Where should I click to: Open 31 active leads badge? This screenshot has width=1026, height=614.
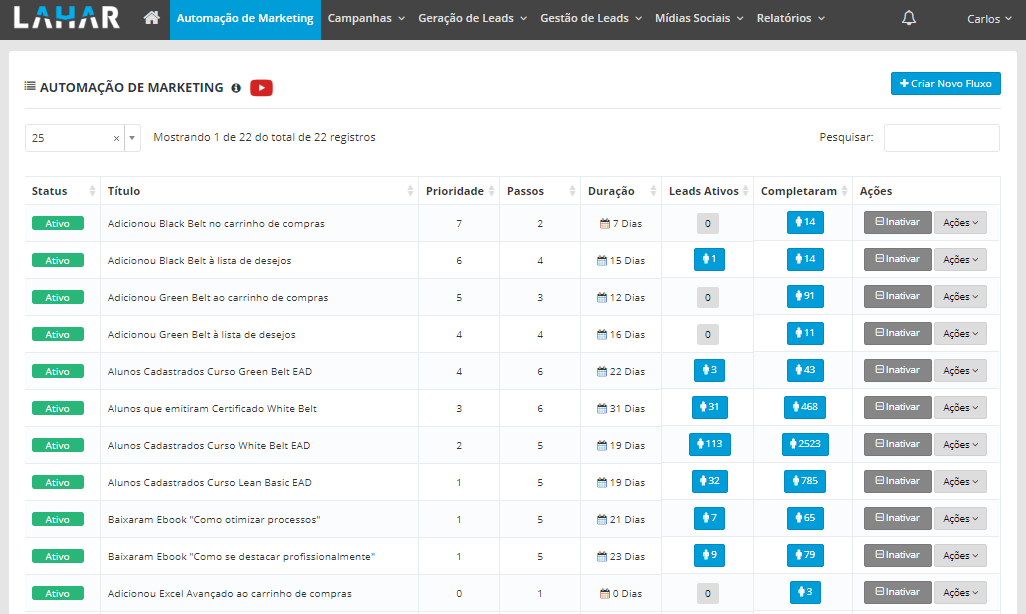pyautogui.click(x=709, y=407)
